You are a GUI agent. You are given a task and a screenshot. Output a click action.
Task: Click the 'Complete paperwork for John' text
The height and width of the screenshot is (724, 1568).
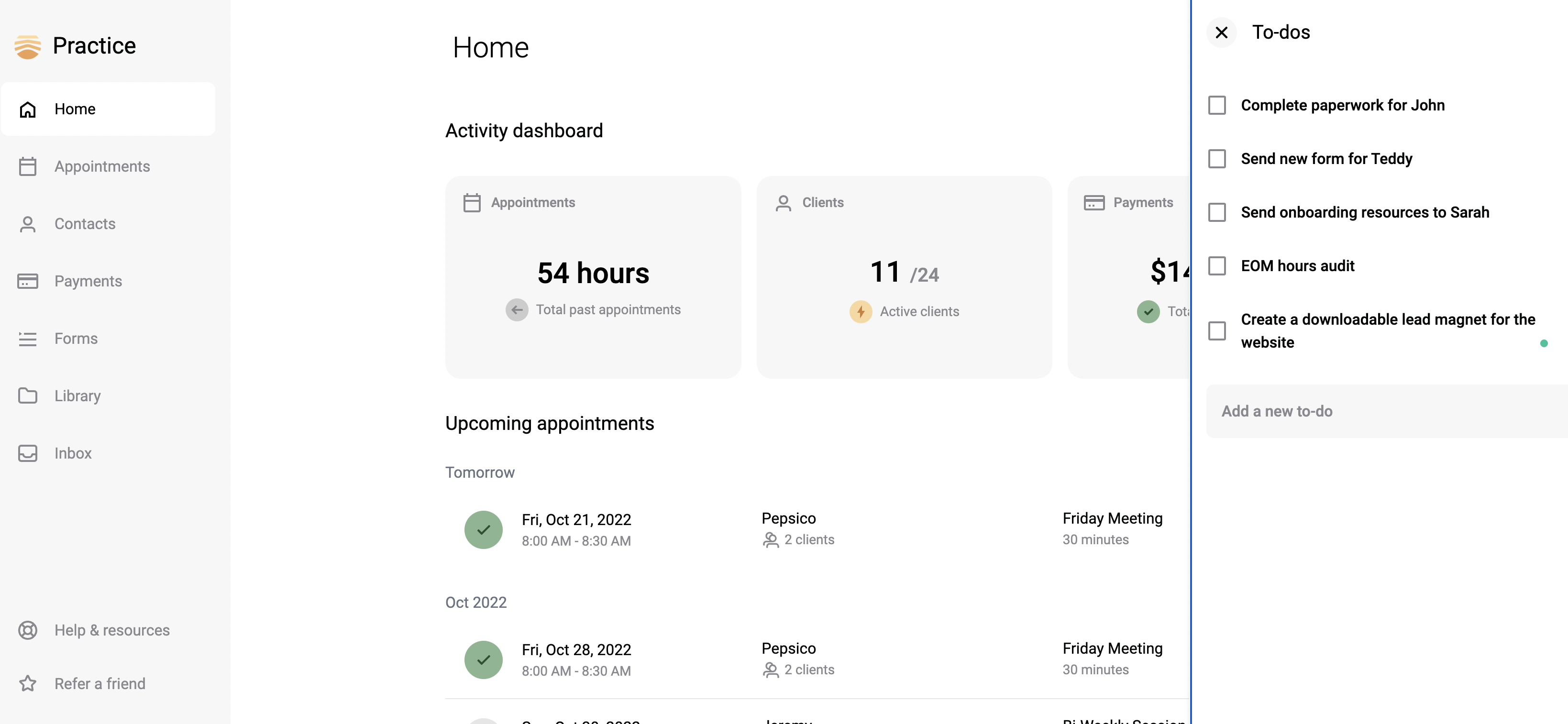pyautogui.click(x=1342, y=105)
